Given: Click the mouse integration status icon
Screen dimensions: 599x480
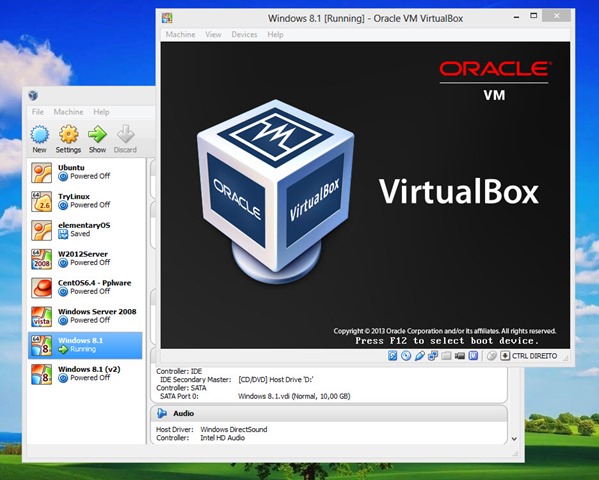Looking at the screenshot, I should [492, 356].
